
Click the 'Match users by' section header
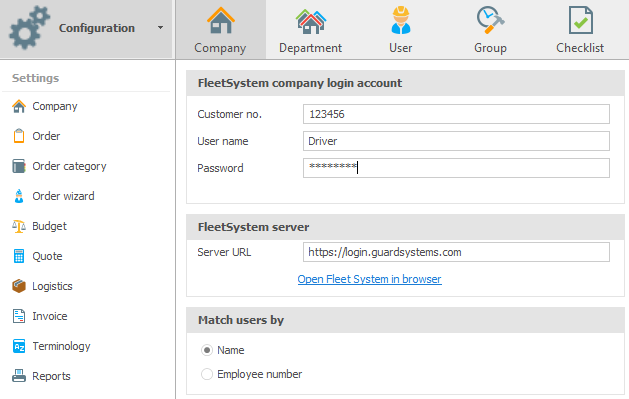[241, 320]
